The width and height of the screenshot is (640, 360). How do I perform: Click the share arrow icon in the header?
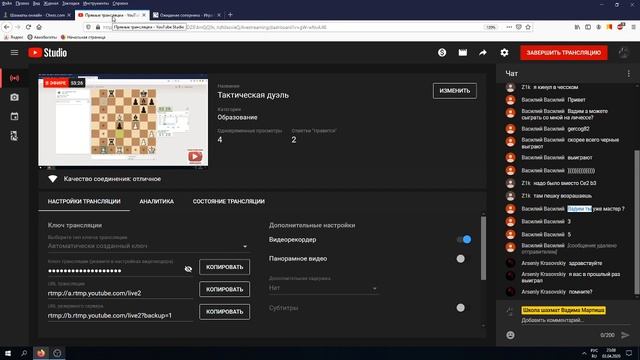483,53
